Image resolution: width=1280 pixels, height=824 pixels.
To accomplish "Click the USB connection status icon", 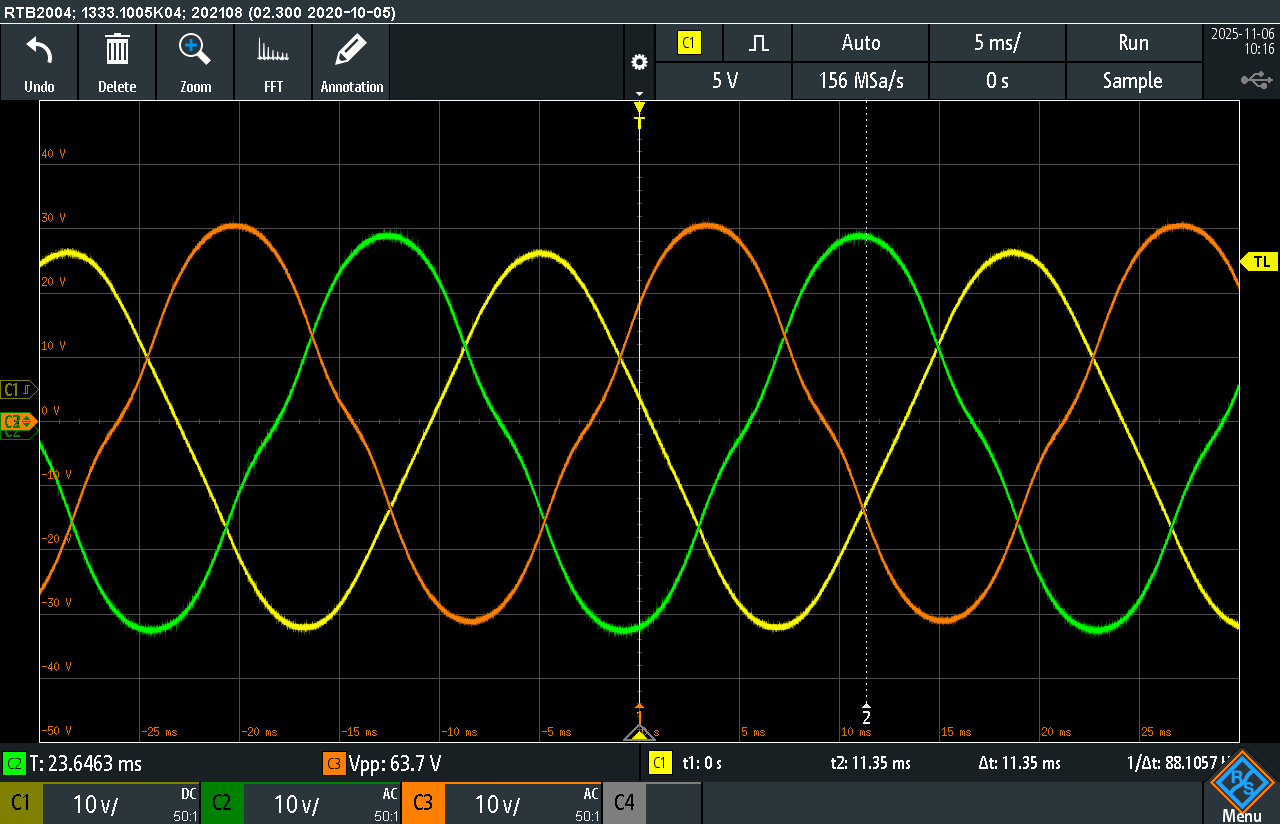I will (x=1257, y=80).
